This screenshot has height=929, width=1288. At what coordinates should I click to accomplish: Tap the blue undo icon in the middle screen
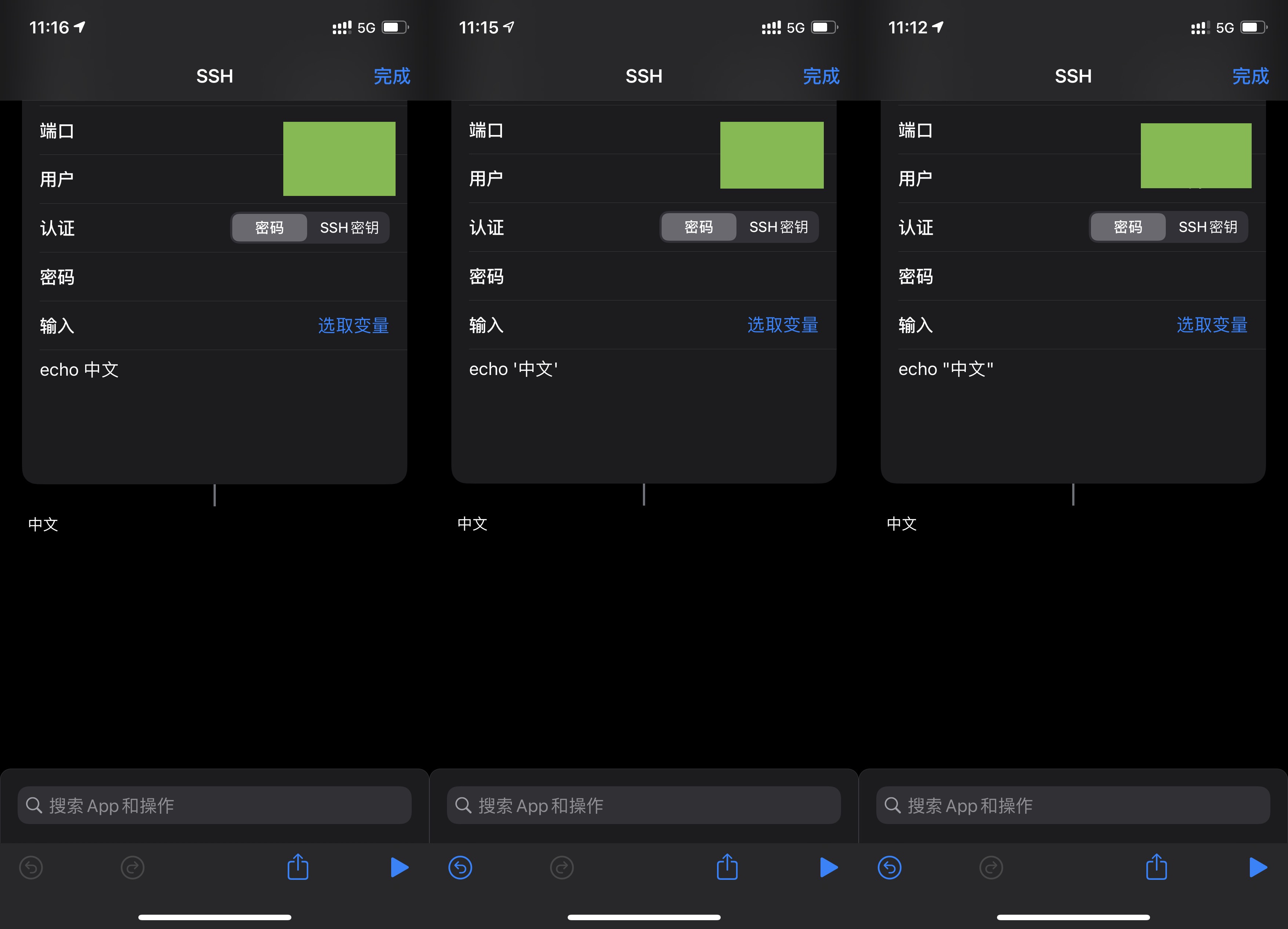(x=460, y=868)
